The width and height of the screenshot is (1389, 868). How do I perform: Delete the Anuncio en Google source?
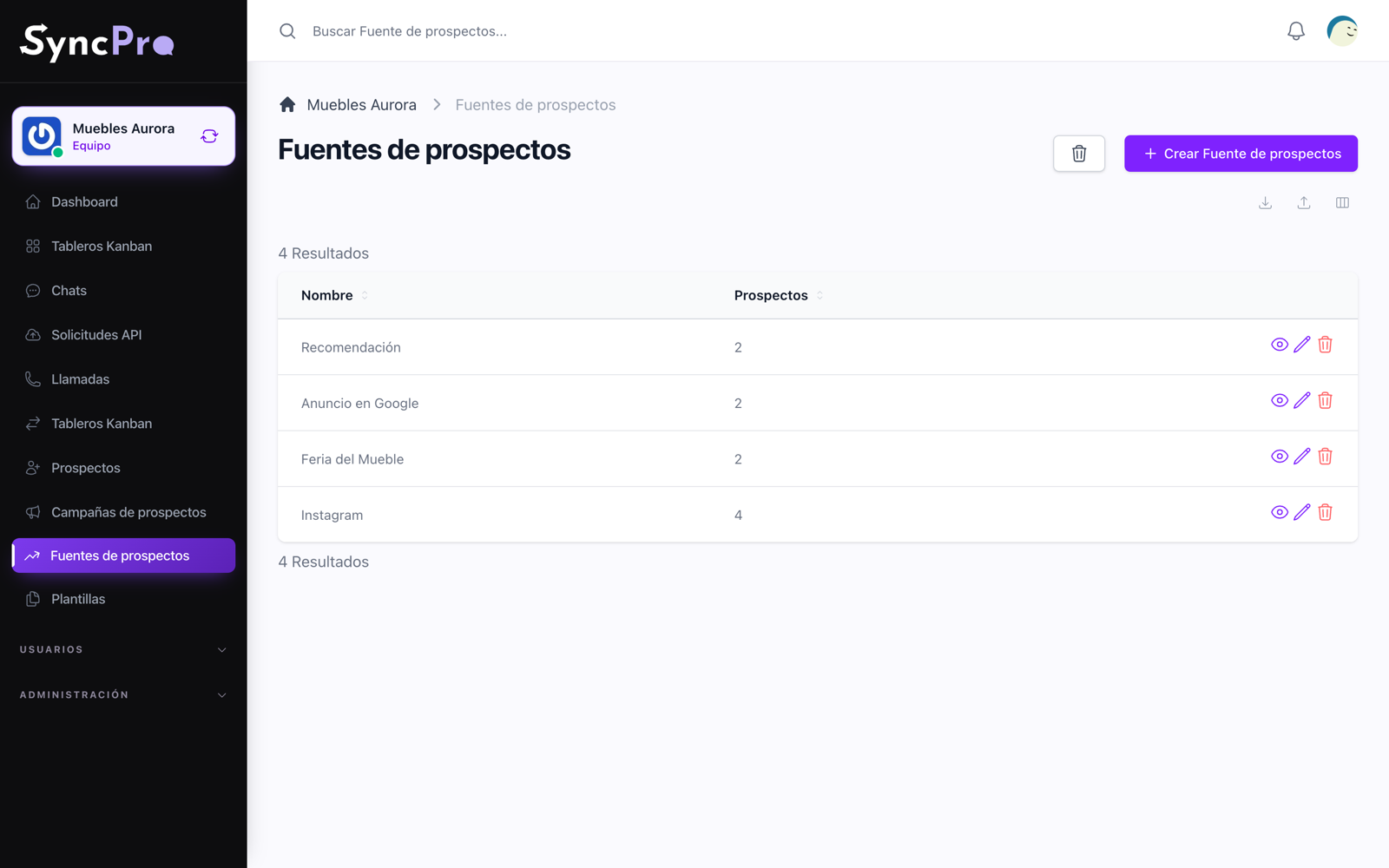[1325, 400]
